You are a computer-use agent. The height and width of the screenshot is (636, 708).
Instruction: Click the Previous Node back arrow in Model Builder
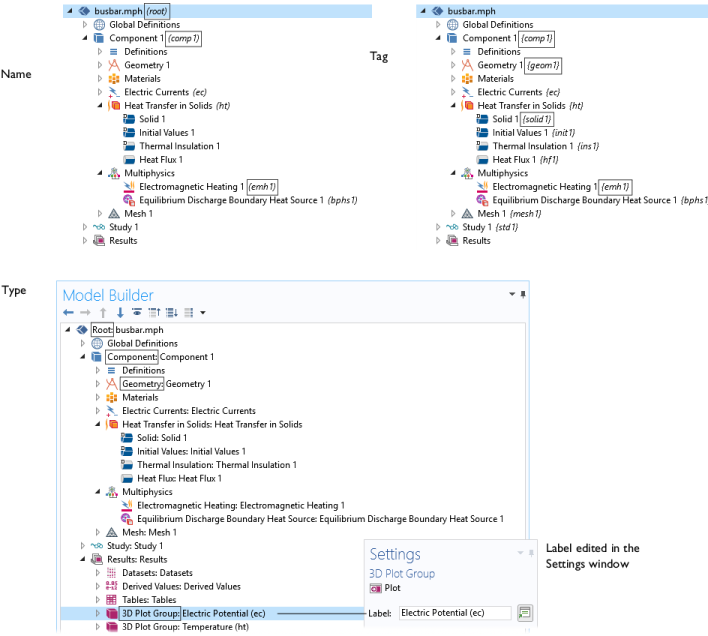[x=68, y=312]
